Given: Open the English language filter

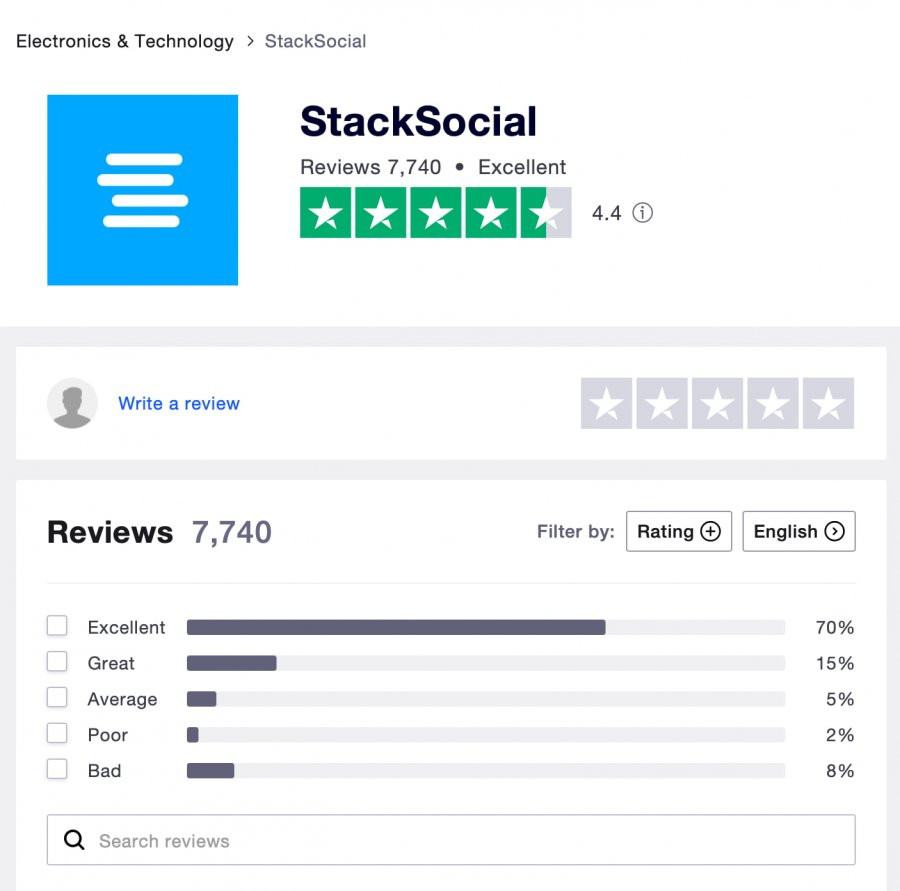Looking at the screenshot, I should point(799,531).
